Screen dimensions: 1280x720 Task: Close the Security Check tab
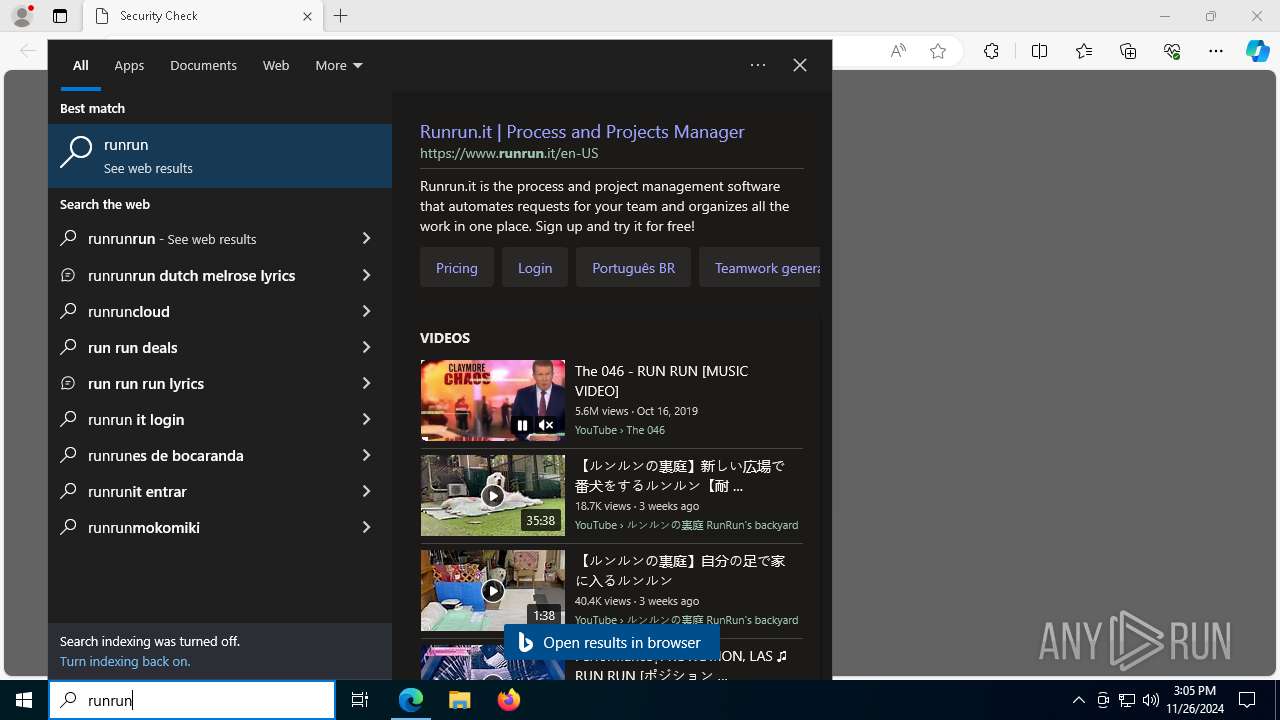[307, 16]
